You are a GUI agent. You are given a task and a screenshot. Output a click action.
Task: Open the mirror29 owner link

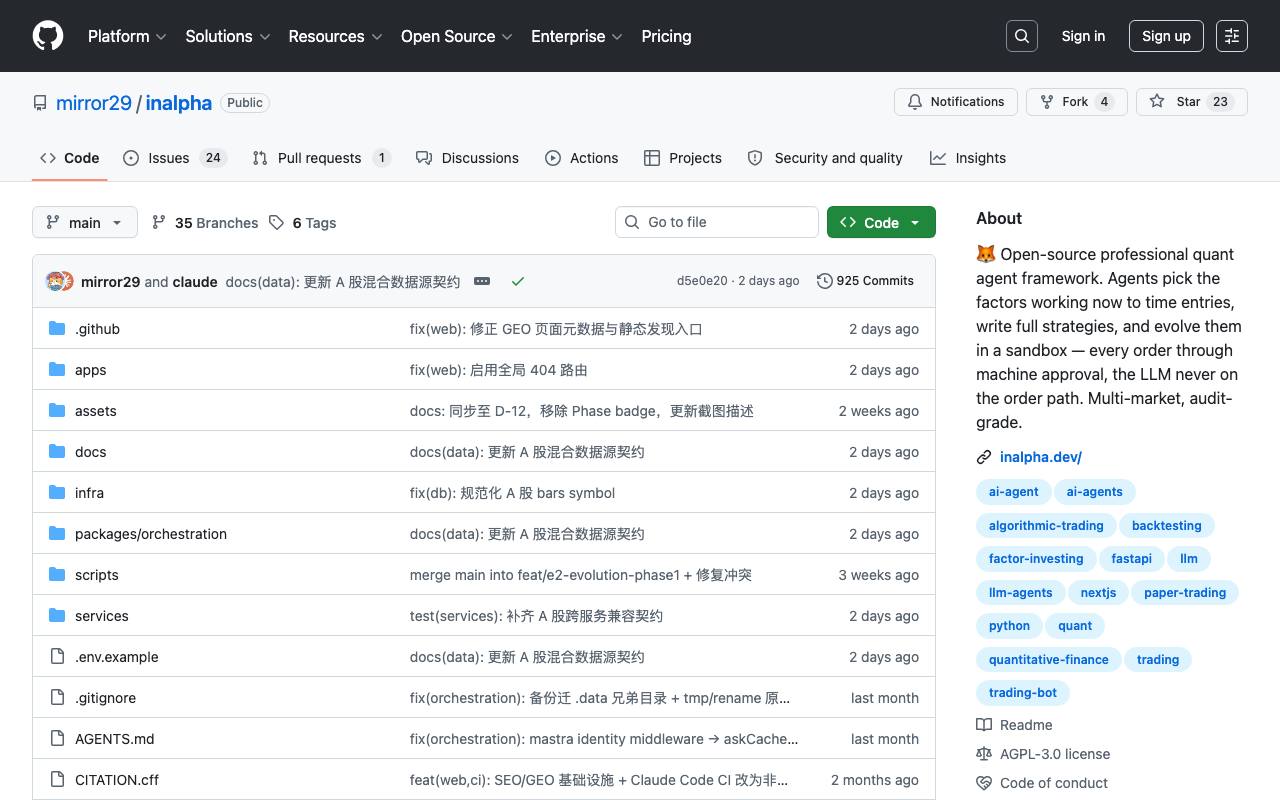[x=94, y=103]
